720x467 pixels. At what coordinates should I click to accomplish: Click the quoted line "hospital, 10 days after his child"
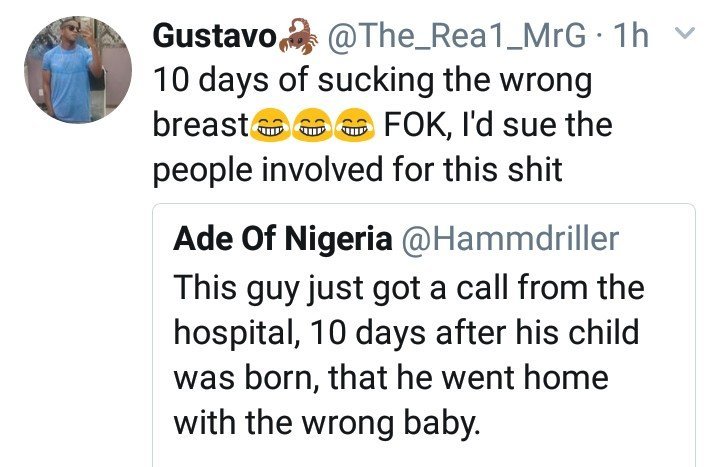tap(405, 332)
